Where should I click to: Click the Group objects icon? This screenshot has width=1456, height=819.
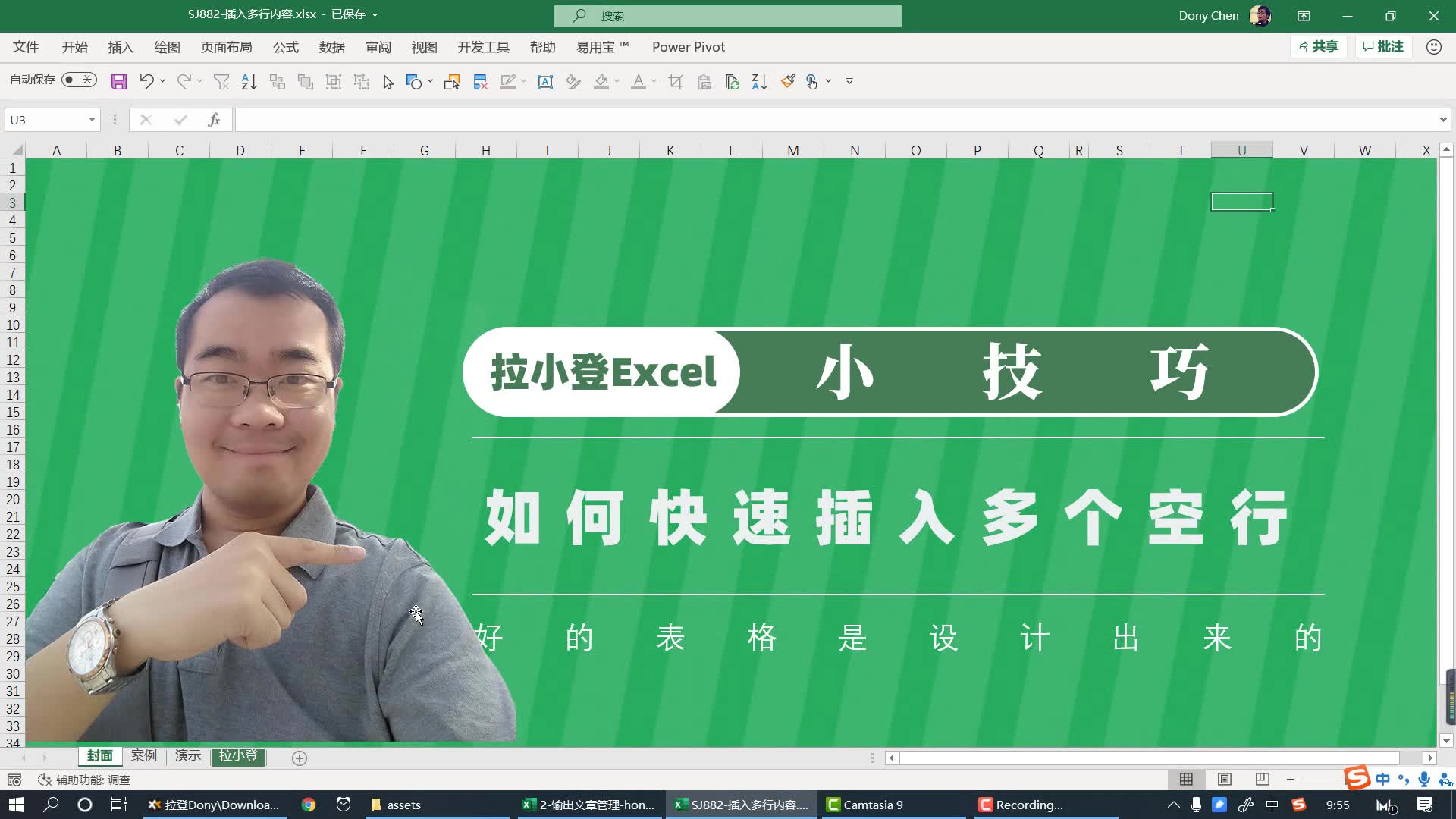tap(333, 82)
